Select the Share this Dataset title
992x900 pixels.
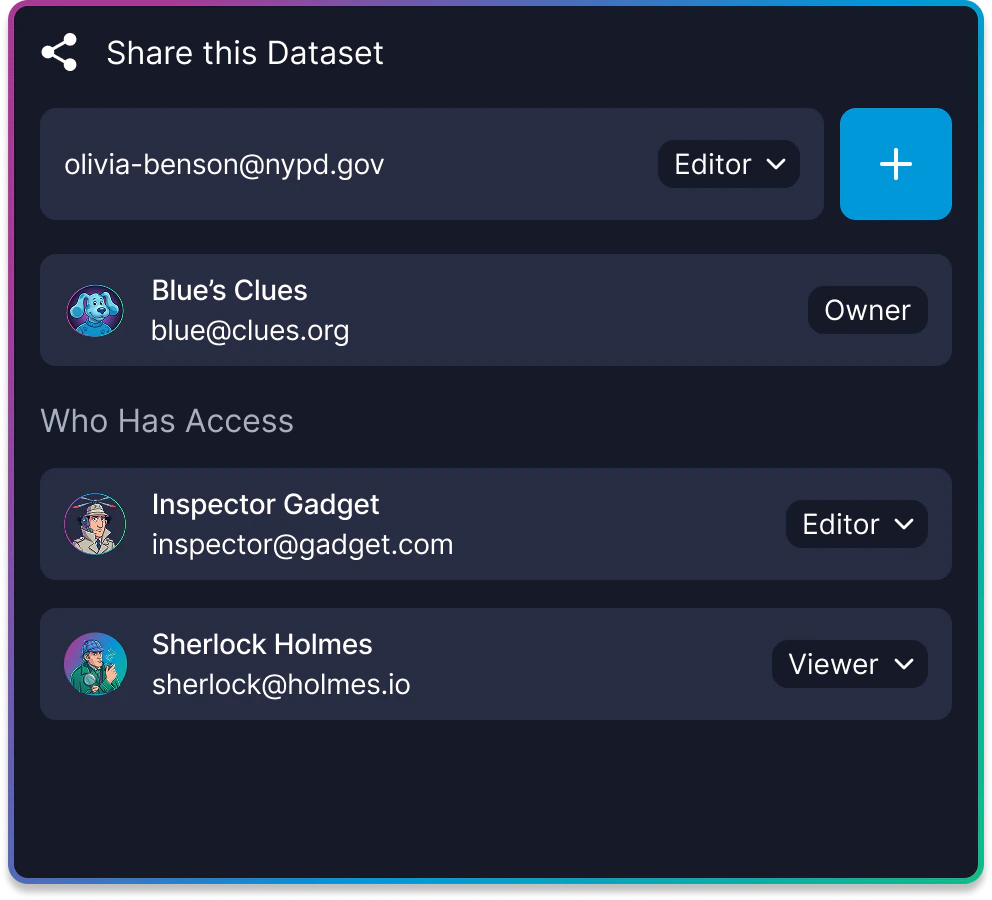coord(244,53)
